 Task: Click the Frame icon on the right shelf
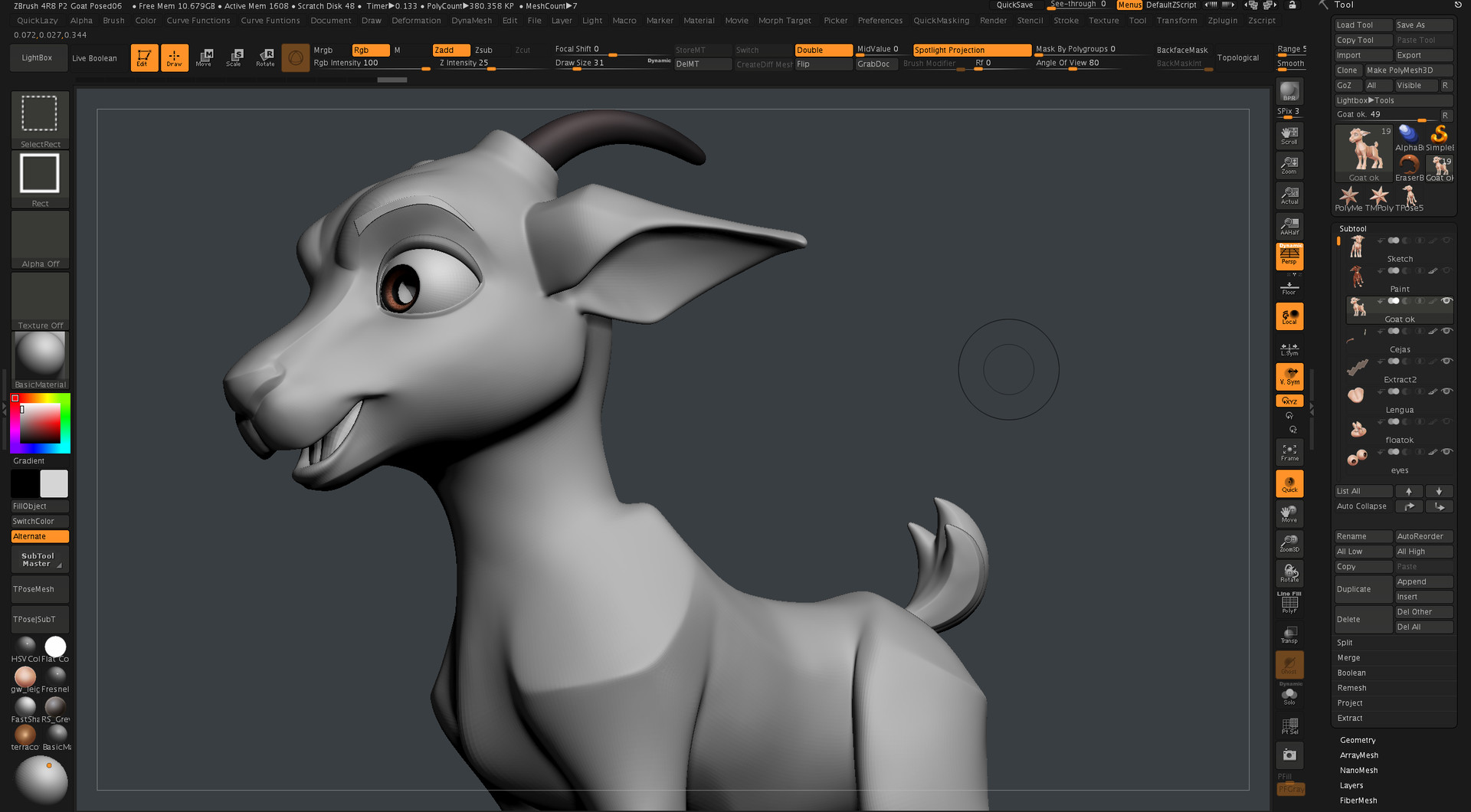click(1289, 452)
